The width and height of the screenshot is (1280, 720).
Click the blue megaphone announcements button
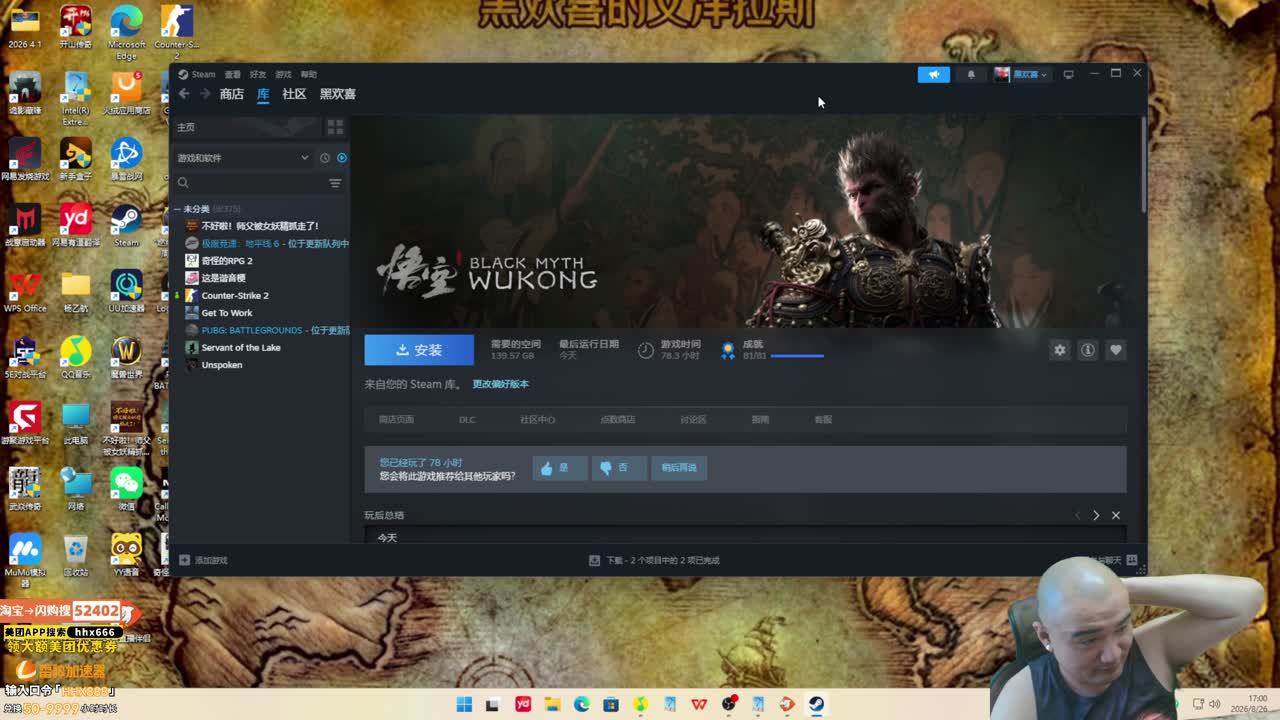coord(934,74)
